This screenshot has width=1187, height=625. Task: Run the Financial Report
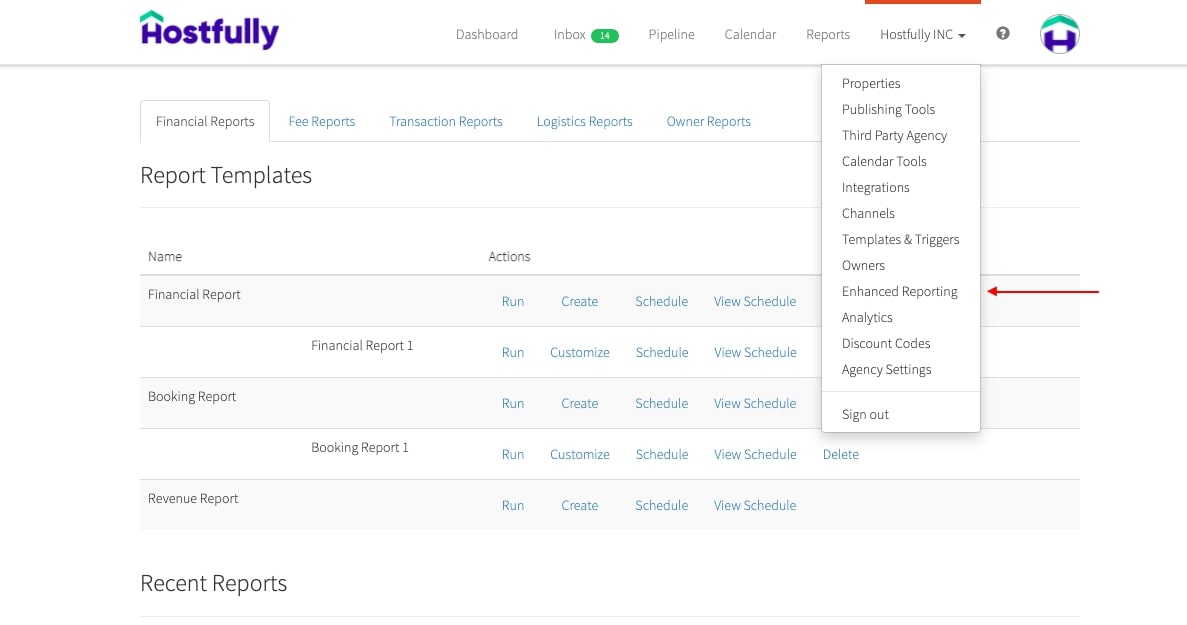click(x=512, y=301)
